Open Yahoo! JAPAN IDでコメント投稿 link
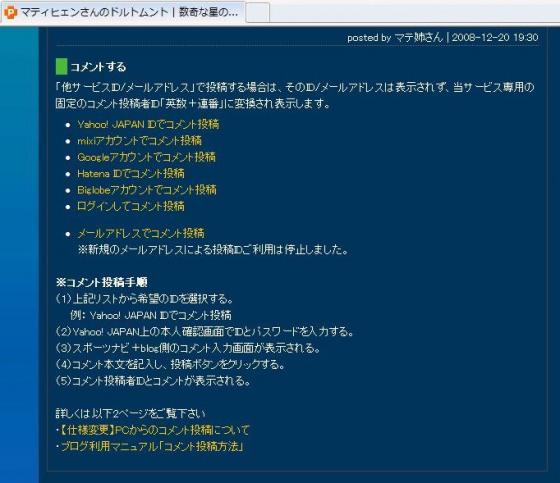 click(148, 124)
